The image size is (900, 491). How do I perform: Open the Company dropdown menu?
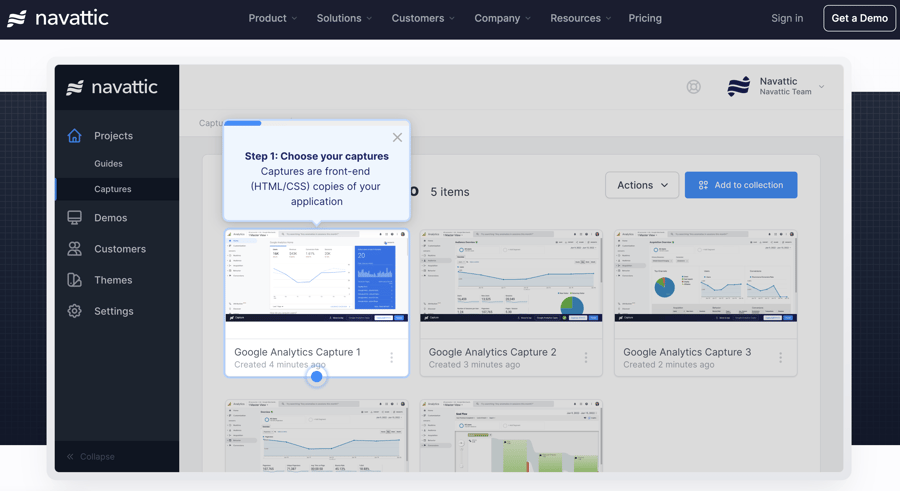pos(502,18)
